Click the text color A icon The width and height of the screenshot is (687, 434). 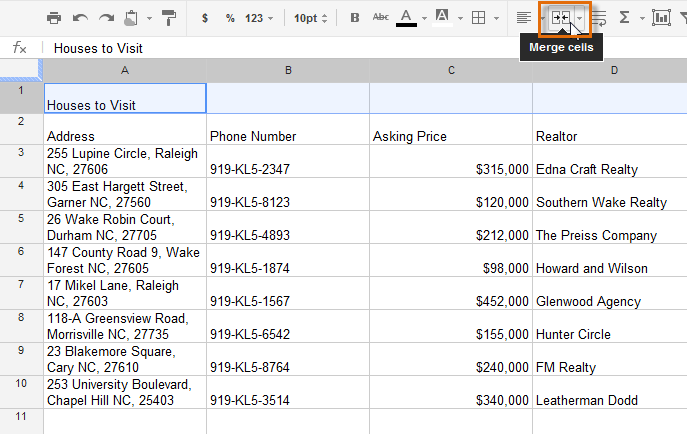click(406, 18)
